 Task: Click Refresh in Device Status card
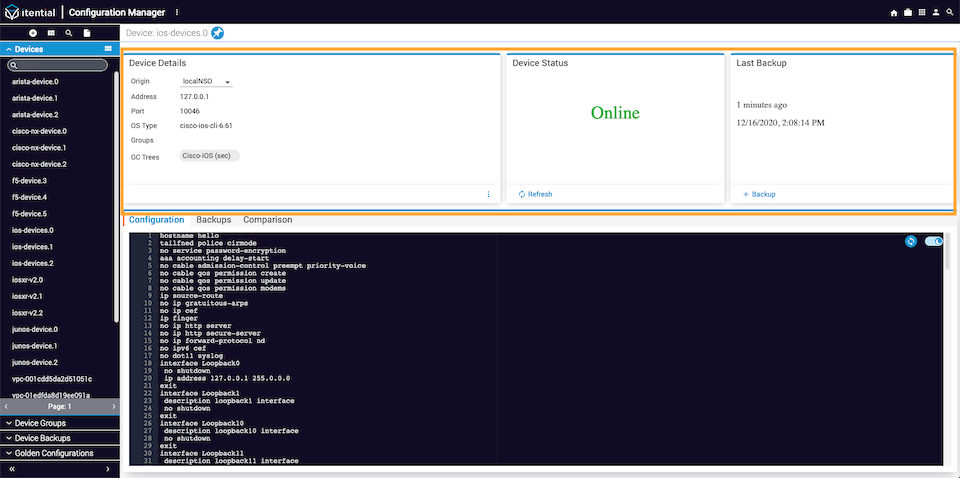tap(535, 194)
